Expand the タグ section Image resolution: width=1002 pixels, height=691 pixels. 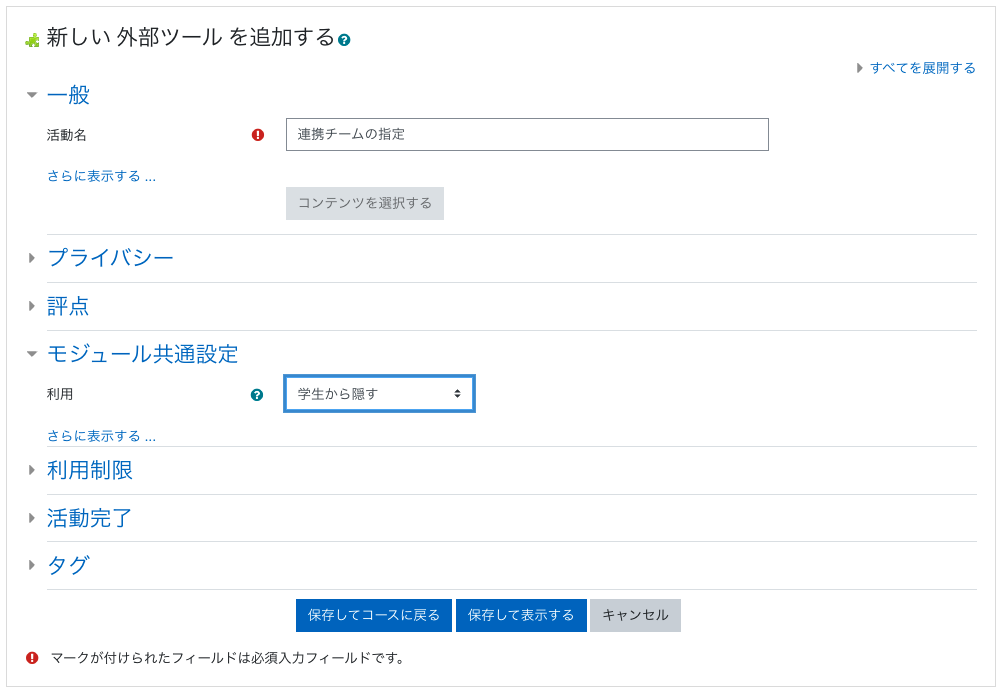point(68,566)
